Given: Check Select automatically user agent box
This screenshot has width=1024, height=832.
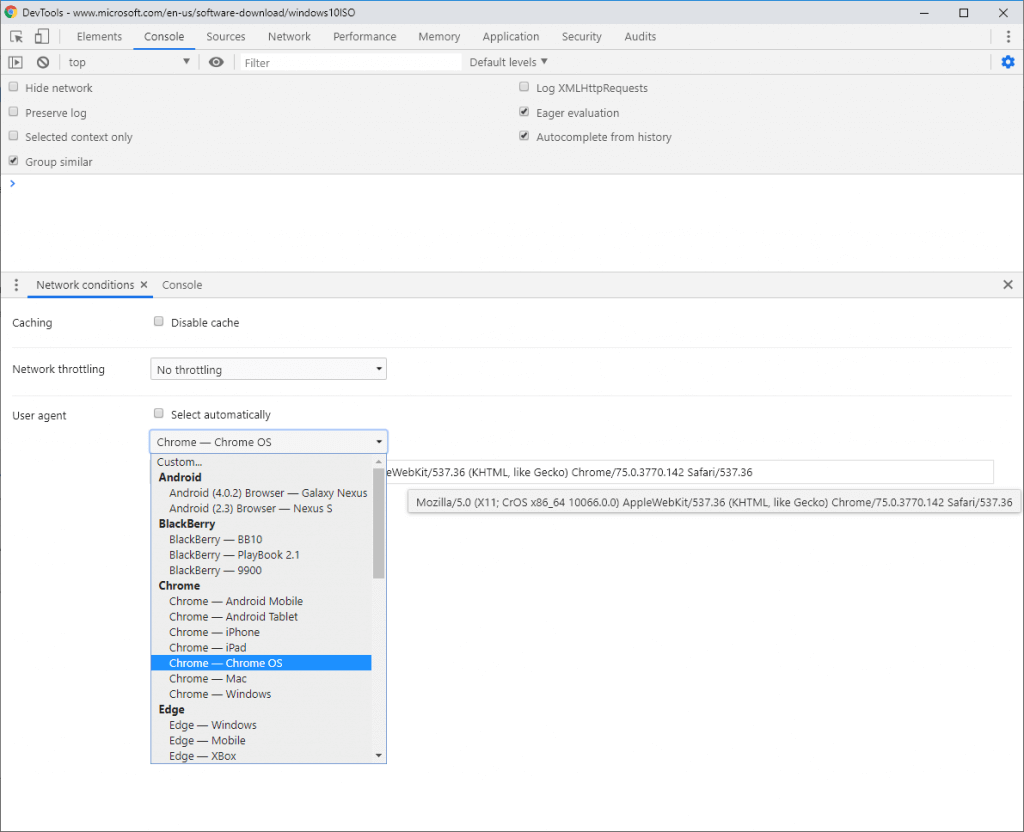Looking at the screenshot, I should 159,413.
